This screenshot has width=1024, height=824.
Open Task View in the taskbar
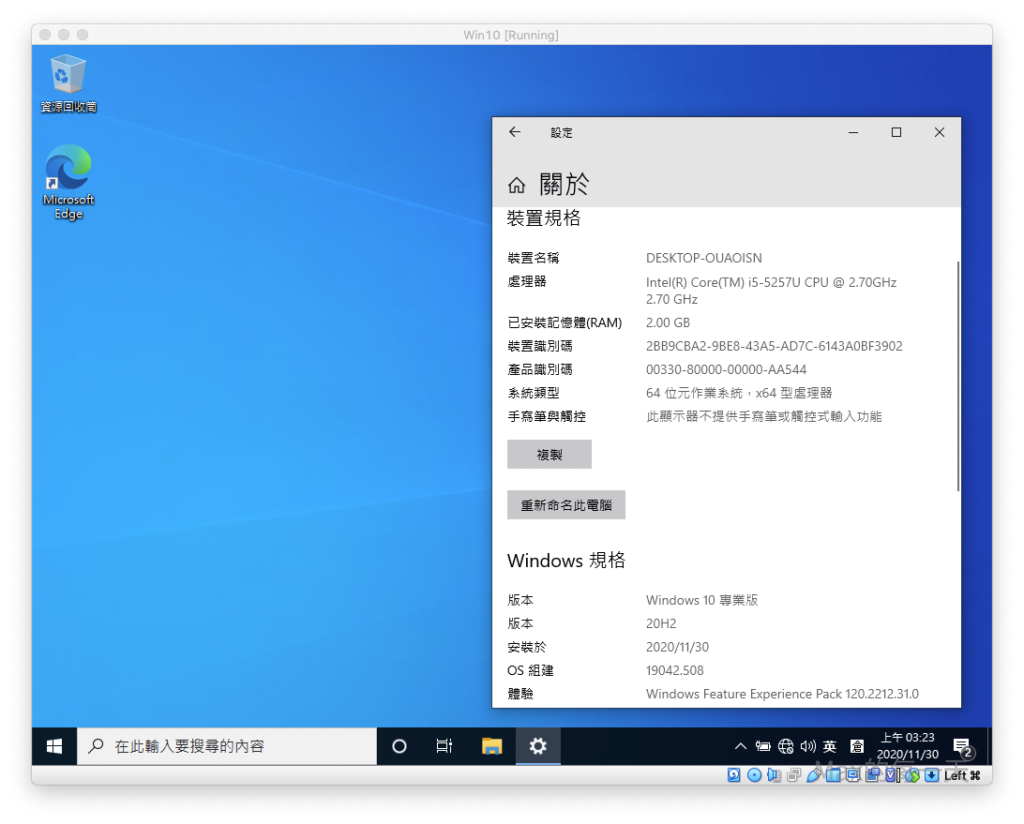click(x=445, y=746)
